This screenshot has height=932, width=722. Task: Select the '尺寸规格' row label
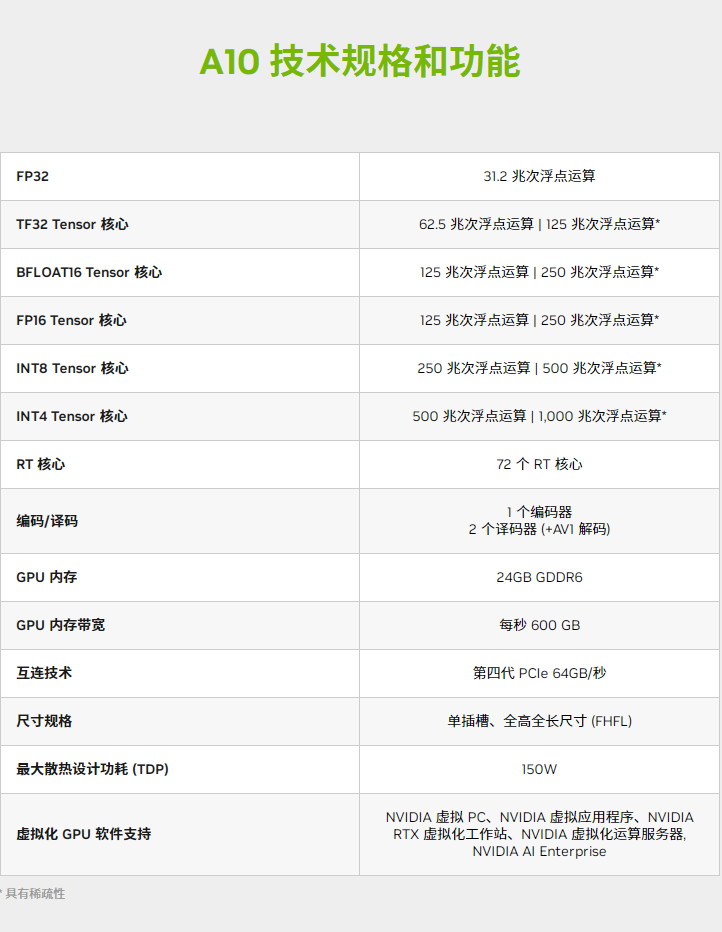pos(44,722)
